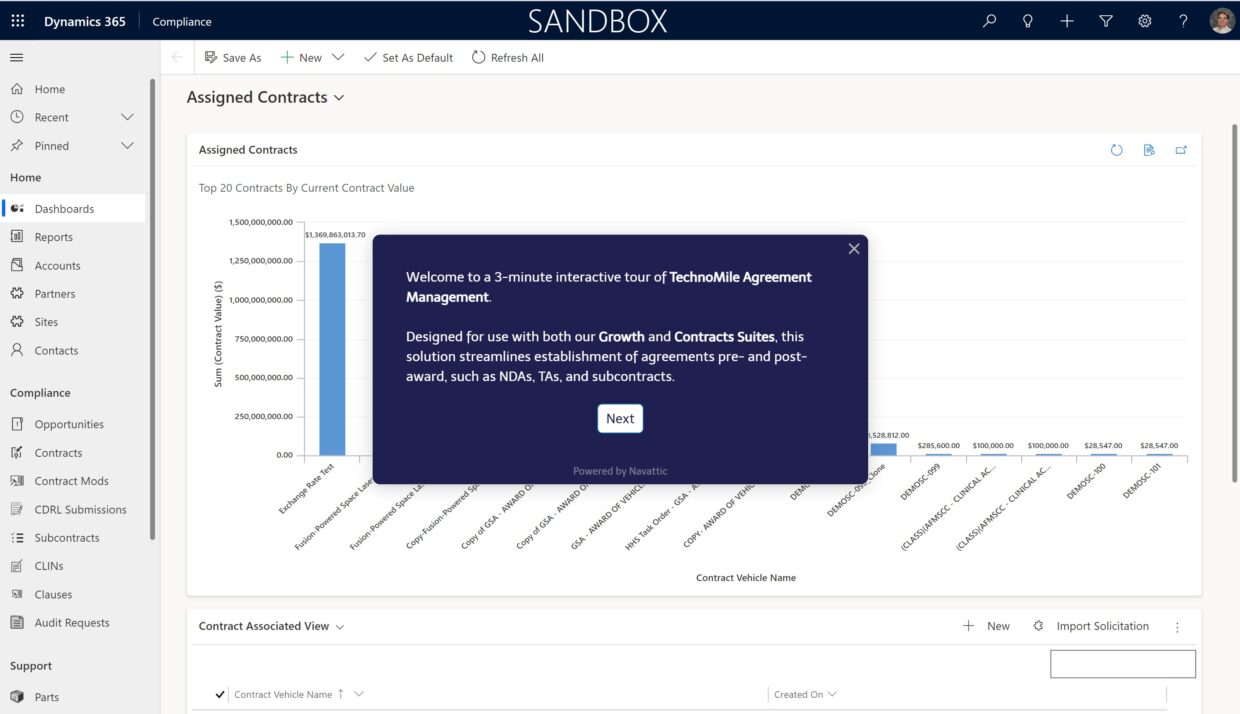This screenshot has width=1240, height=714.
Task: Open Recent in sidebar
Action: click(52, 117)
